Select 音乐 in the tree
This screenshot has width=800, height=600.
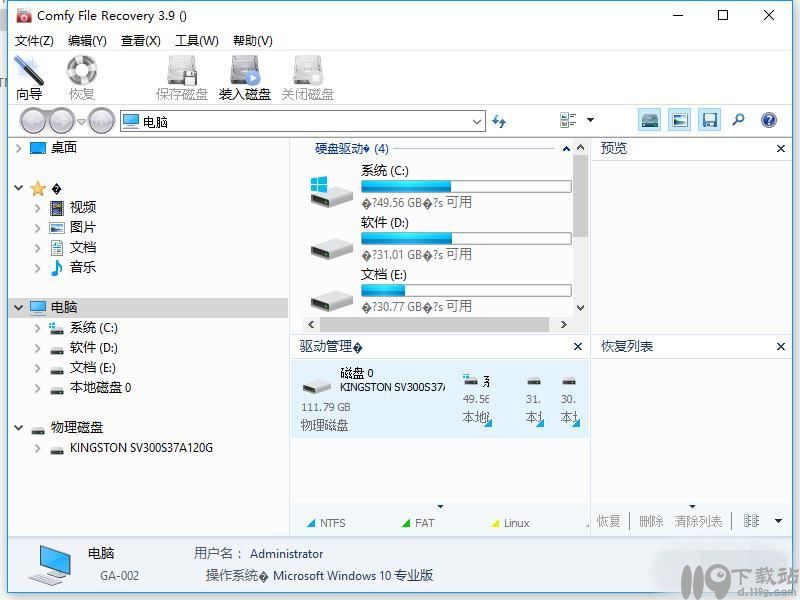(83, 267)
